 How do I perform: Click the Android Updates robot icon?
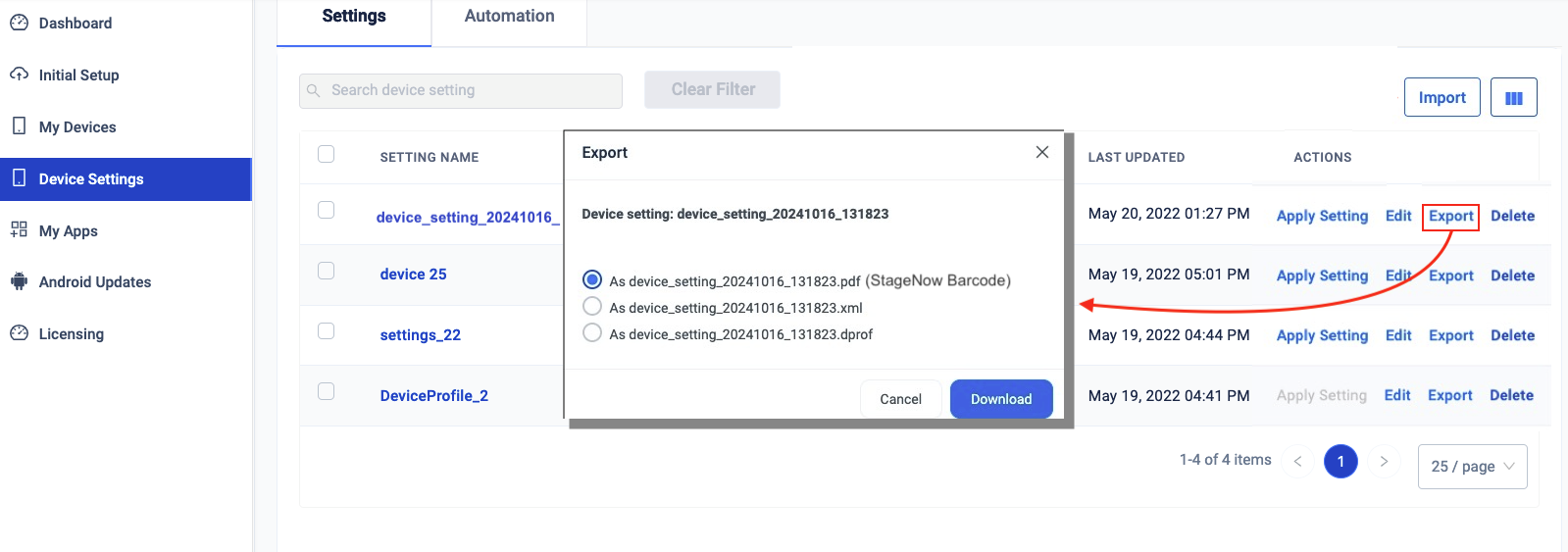pyautogui.click(x=19, y=281)
